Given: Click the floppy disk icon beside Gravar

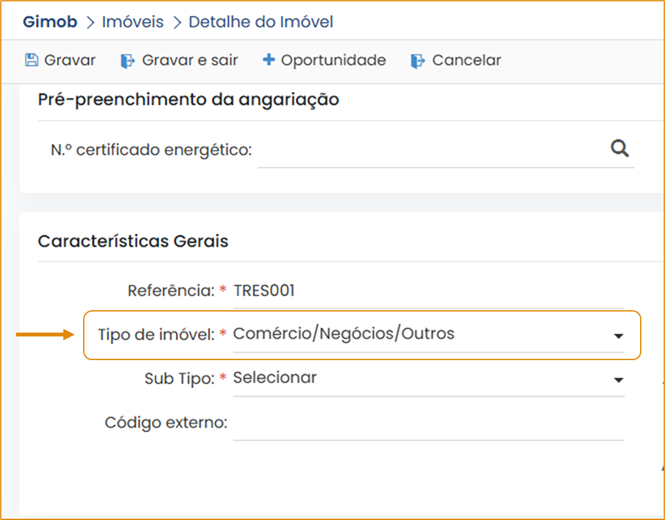Looking at the screenshot, I should 31,61.
